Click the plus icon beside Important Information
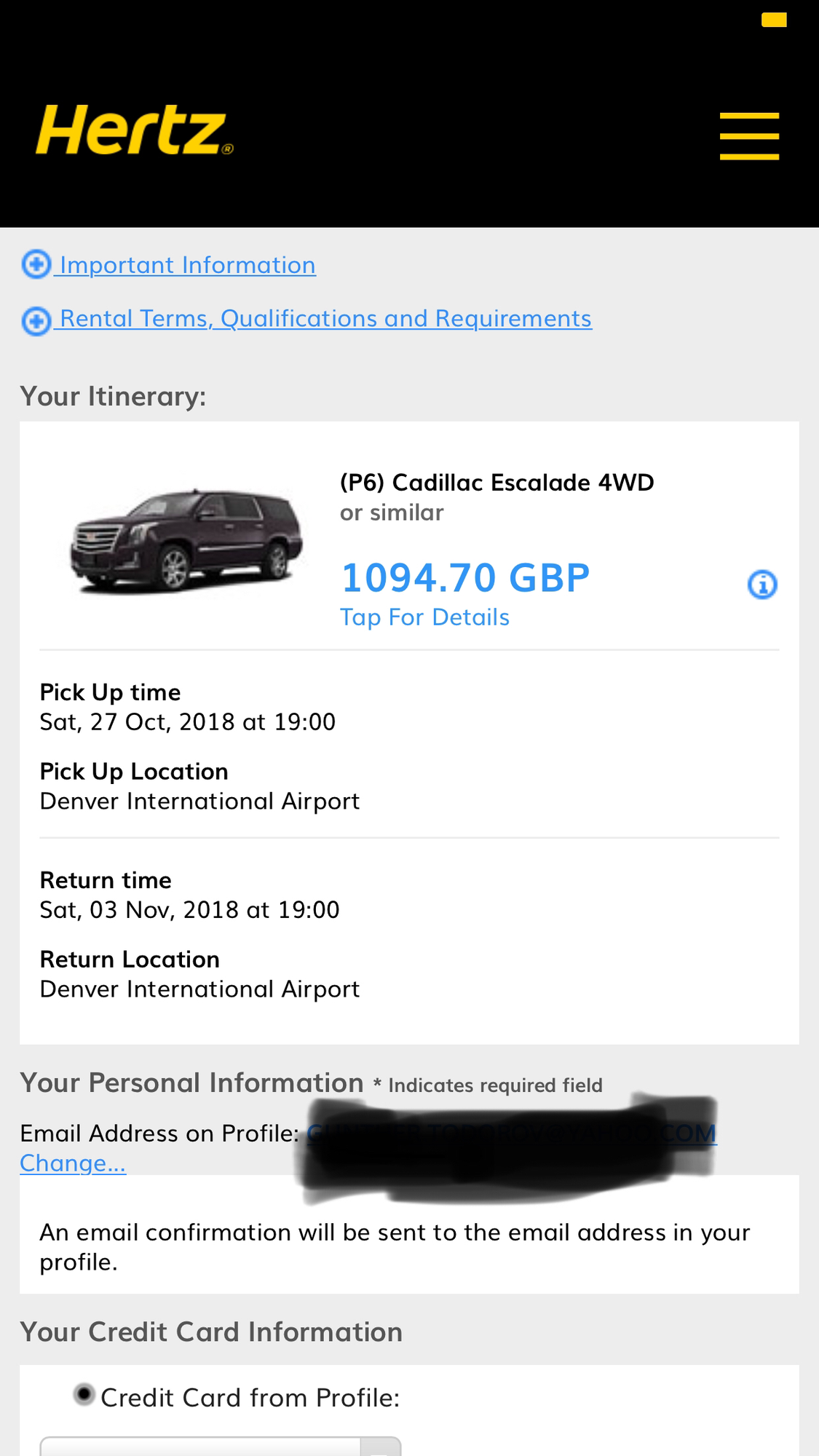Viewport: 819px width, 1456px height. (36, 264)
